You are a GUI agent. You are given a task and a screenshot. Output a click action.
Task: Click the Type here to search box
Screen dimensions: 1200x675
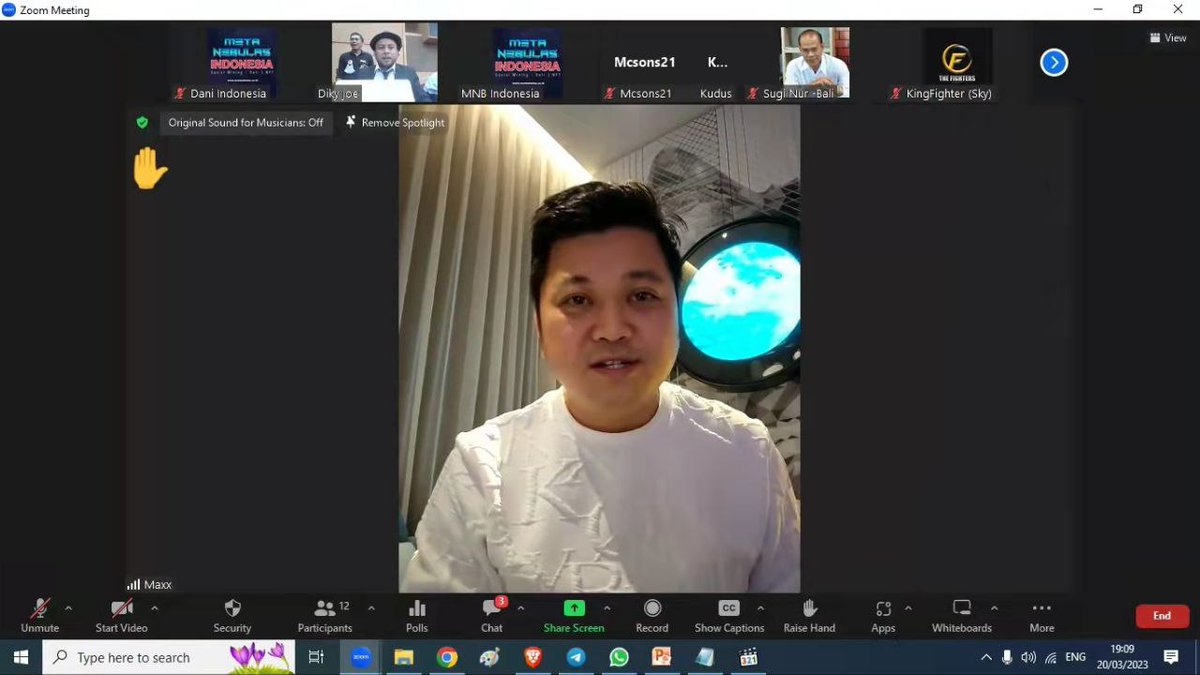[x=168, y=657]
